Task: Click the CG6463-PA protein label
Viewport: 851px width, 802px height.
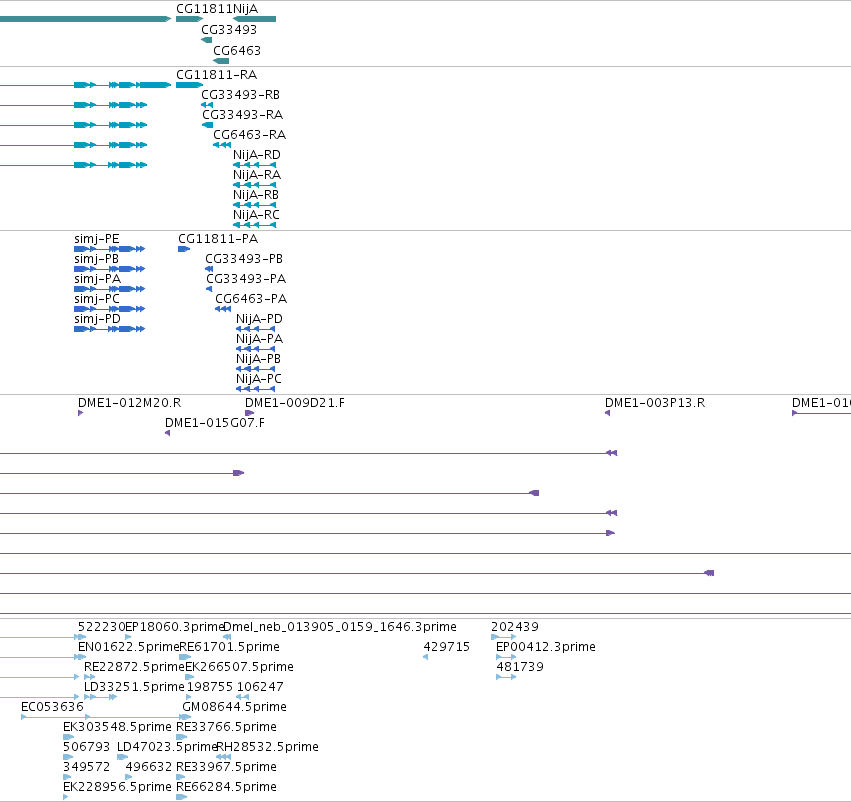Action: pyautogui.click(x=251, y=299)
